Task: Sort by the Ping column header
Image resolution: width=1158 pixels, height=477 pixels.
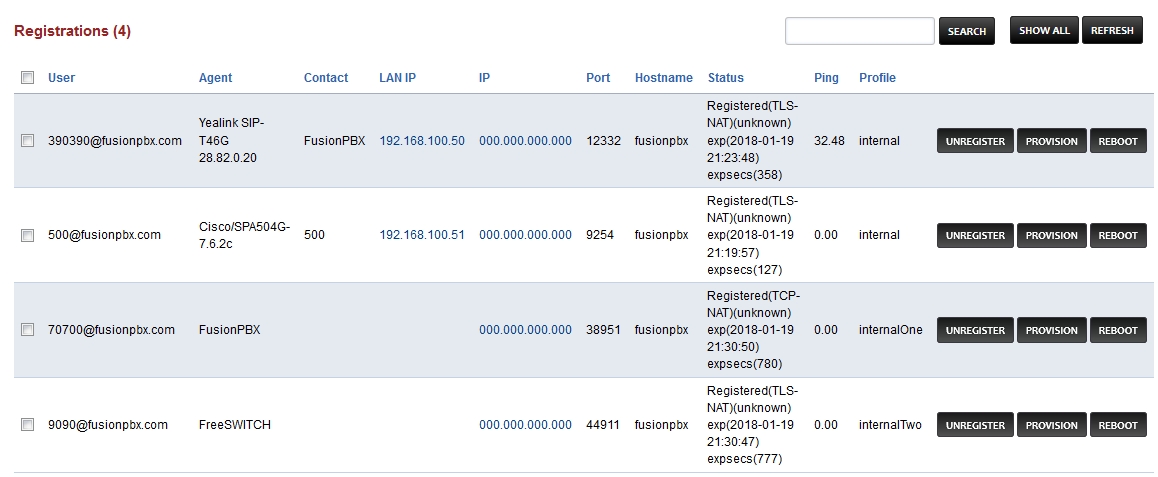Action: click(x=826, y=78)
